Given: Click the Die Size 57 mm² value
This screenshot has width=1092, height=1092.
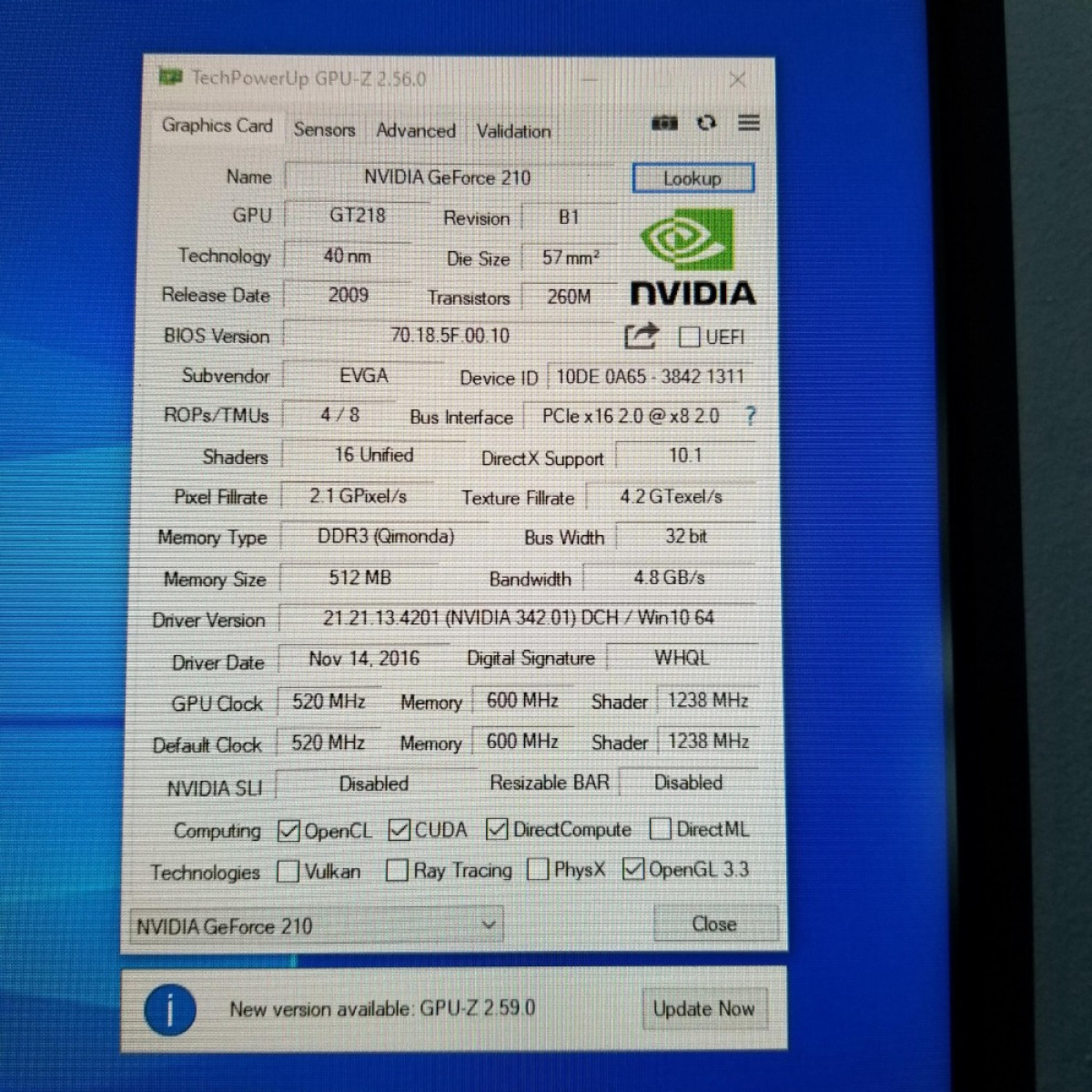Looking at the screenshot, I should point(570,258).
